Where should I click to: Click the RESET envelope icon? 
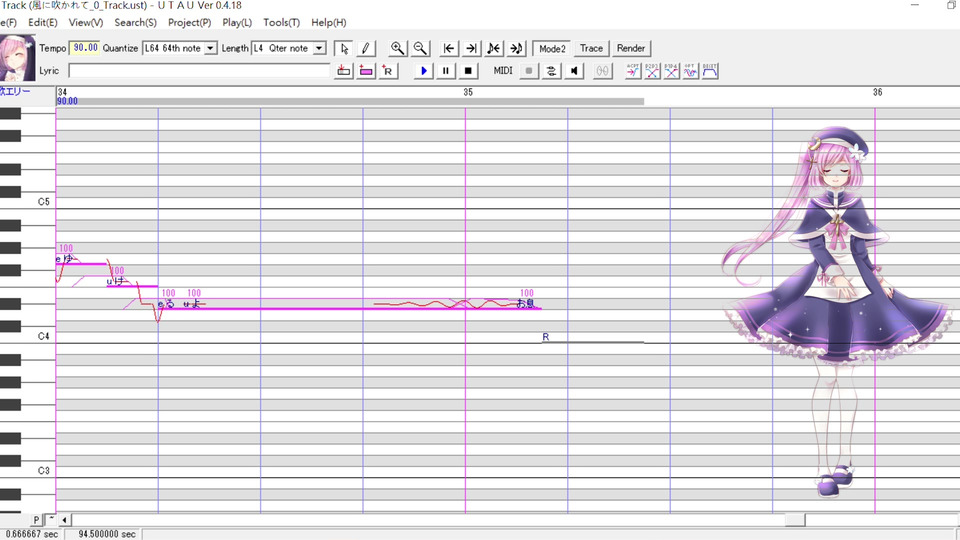(x=710, y=71)
